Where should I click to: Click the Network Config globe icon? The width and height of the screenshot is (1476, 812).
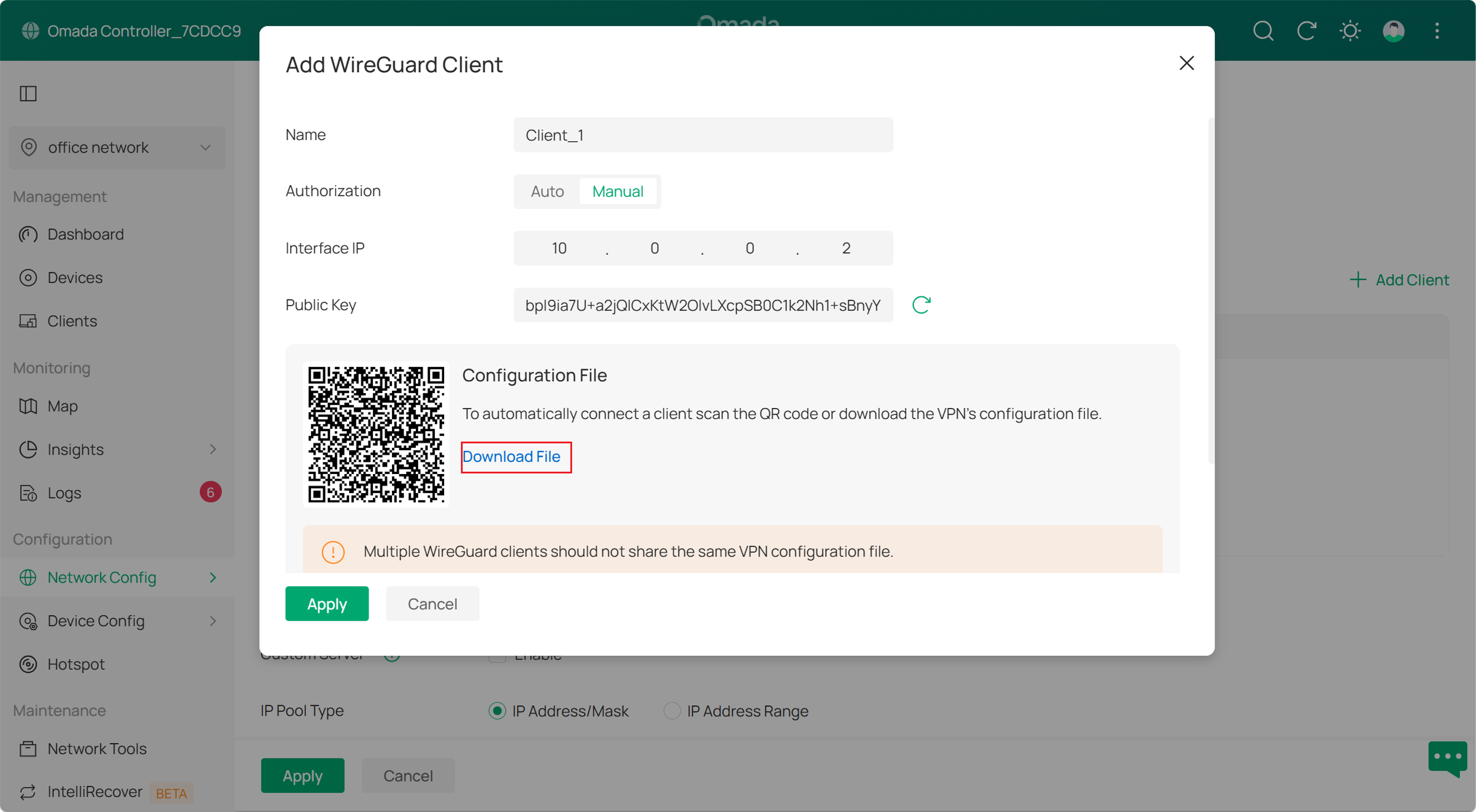pyautogui.click(x=28, y=577)
